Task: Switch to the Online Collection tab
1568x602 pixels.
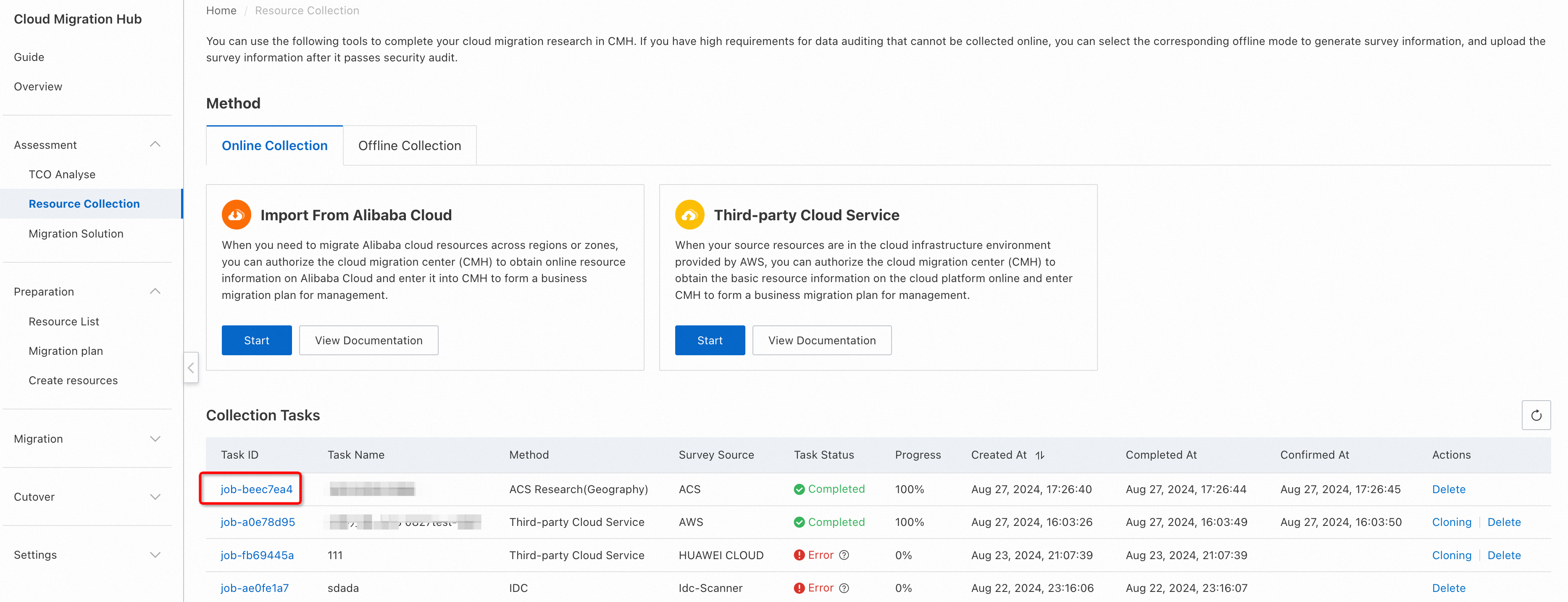Action: click(x=274, y=145)
